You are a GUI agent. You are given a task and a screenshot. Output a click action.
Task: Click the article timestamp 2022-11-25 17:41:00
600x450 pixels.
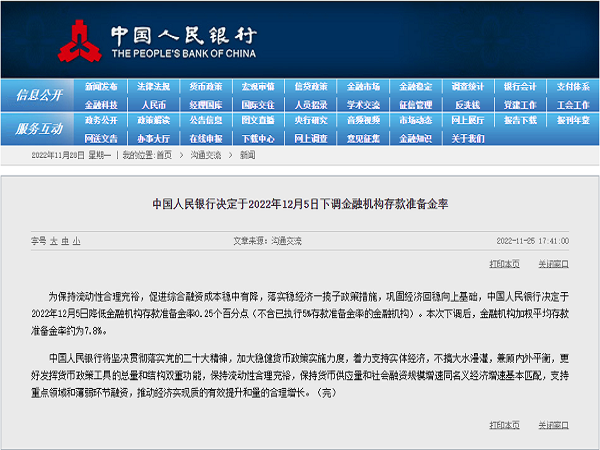point(533,241)
